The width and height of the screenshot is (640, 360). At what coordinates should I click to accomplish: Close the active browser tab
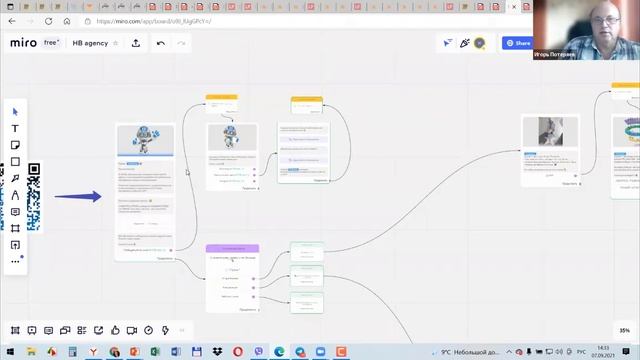coord(514,7)
